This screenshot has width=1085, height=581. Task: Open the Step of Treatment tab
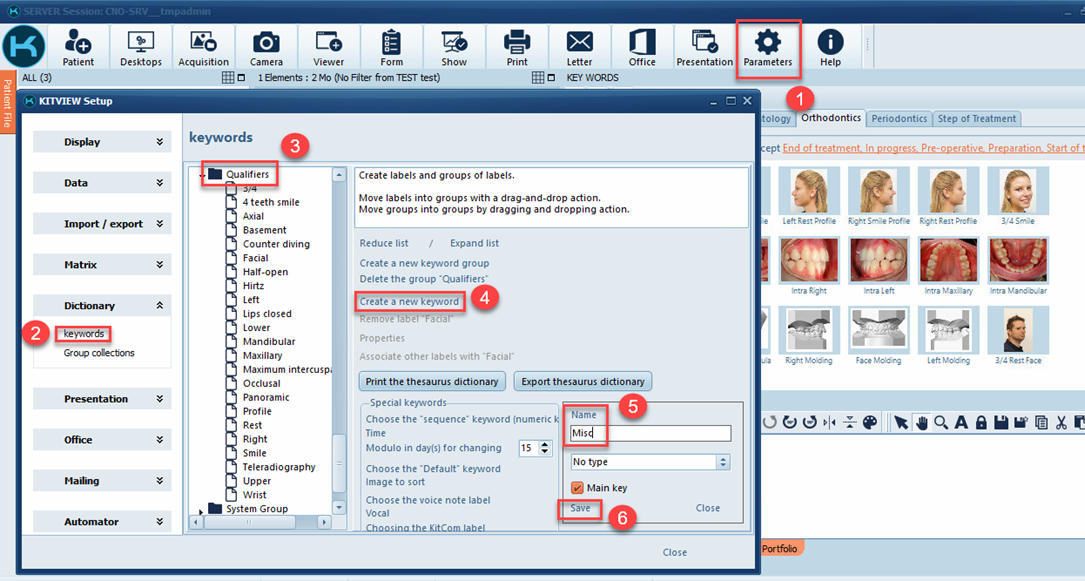[x=976, y=118]
